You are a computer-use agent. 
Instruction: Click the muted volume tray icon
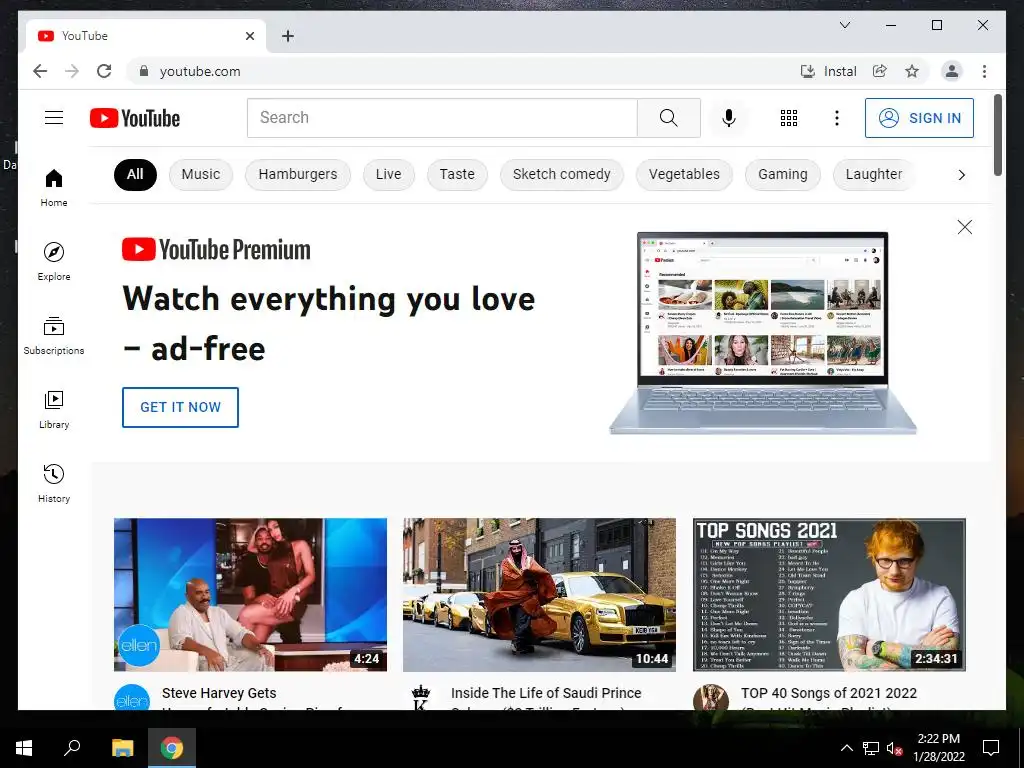tap(894, 748)
